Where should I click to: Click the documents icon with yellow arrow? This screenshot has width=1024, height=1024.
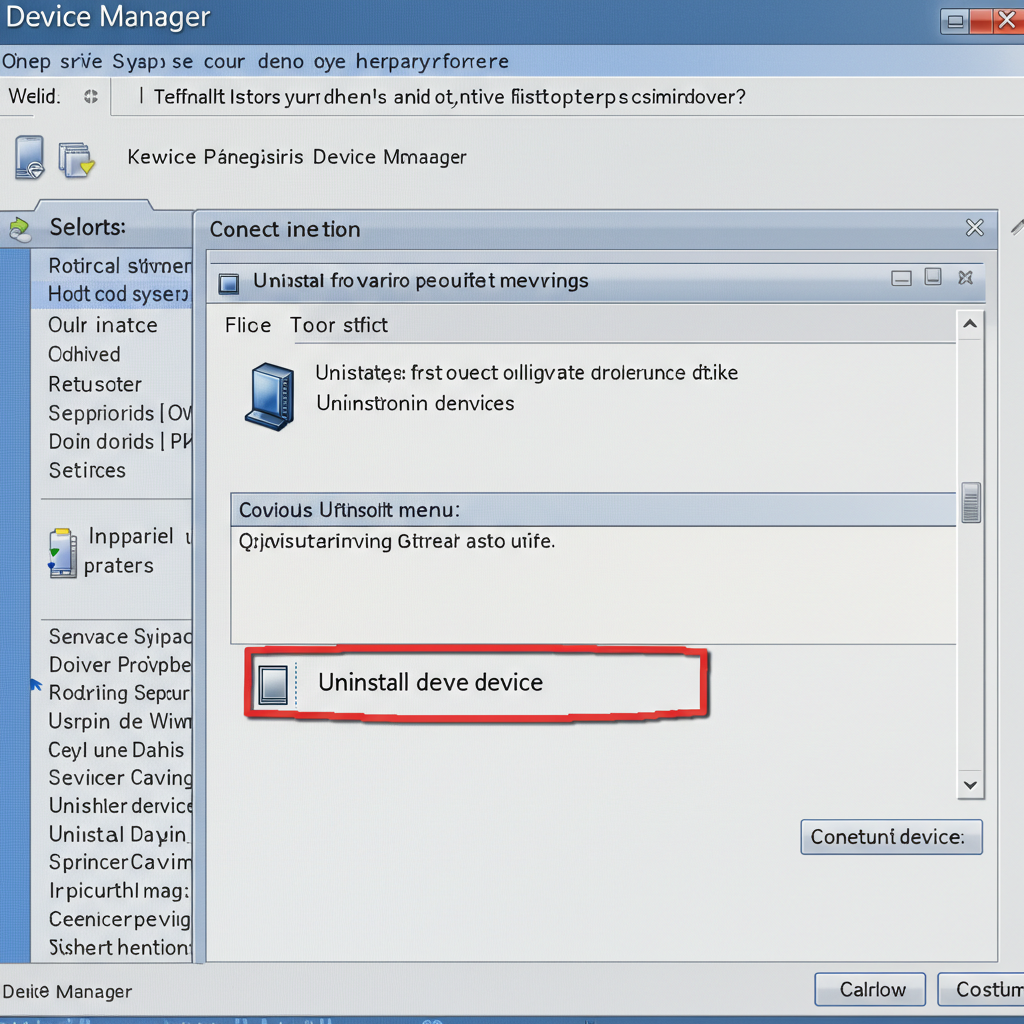tap(76, 160)
